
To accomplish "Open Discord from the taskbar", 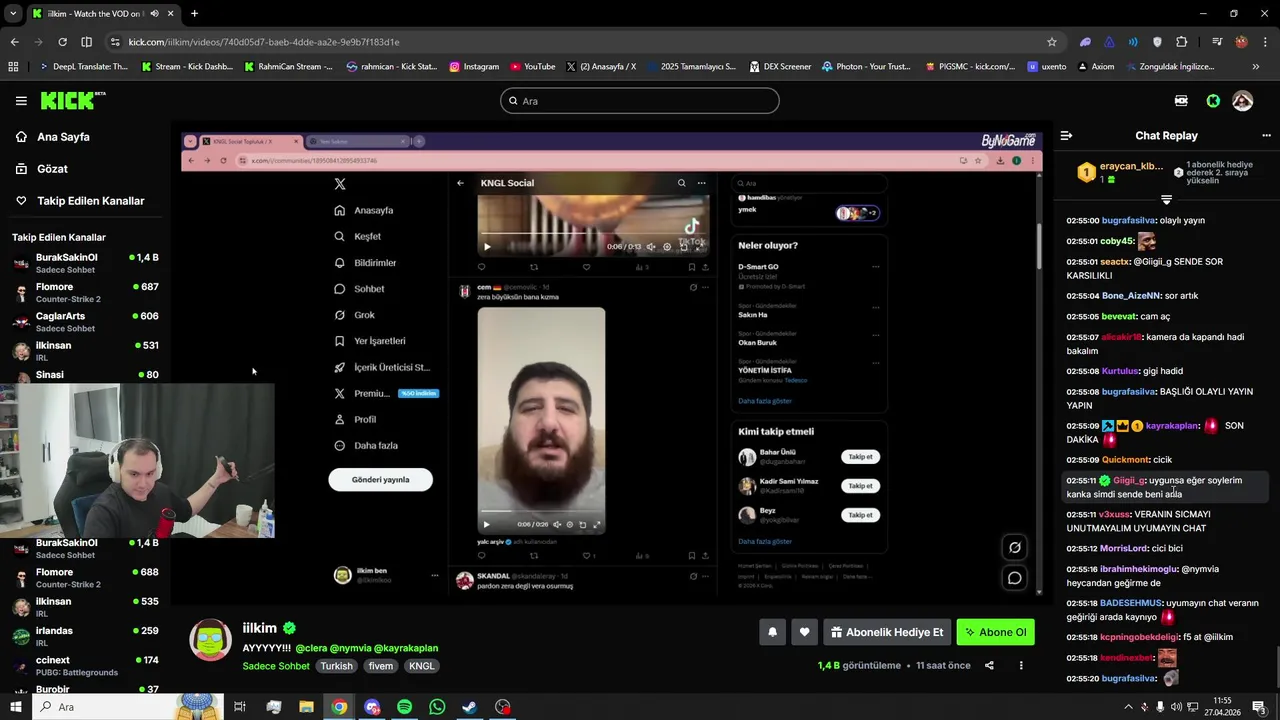I will pos(372,707).
